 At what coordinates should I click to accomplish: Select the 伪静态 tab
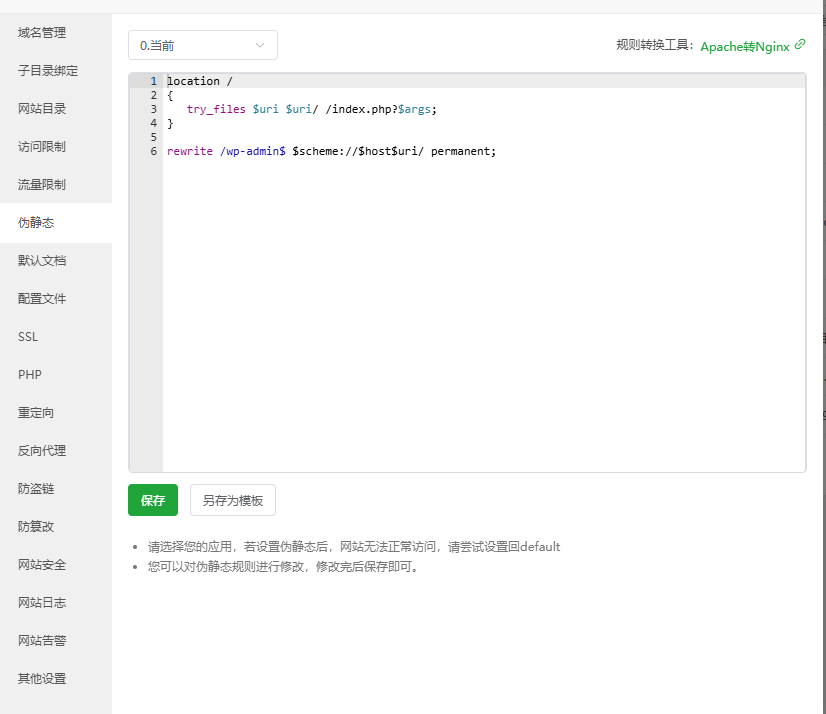coord(36,223)
